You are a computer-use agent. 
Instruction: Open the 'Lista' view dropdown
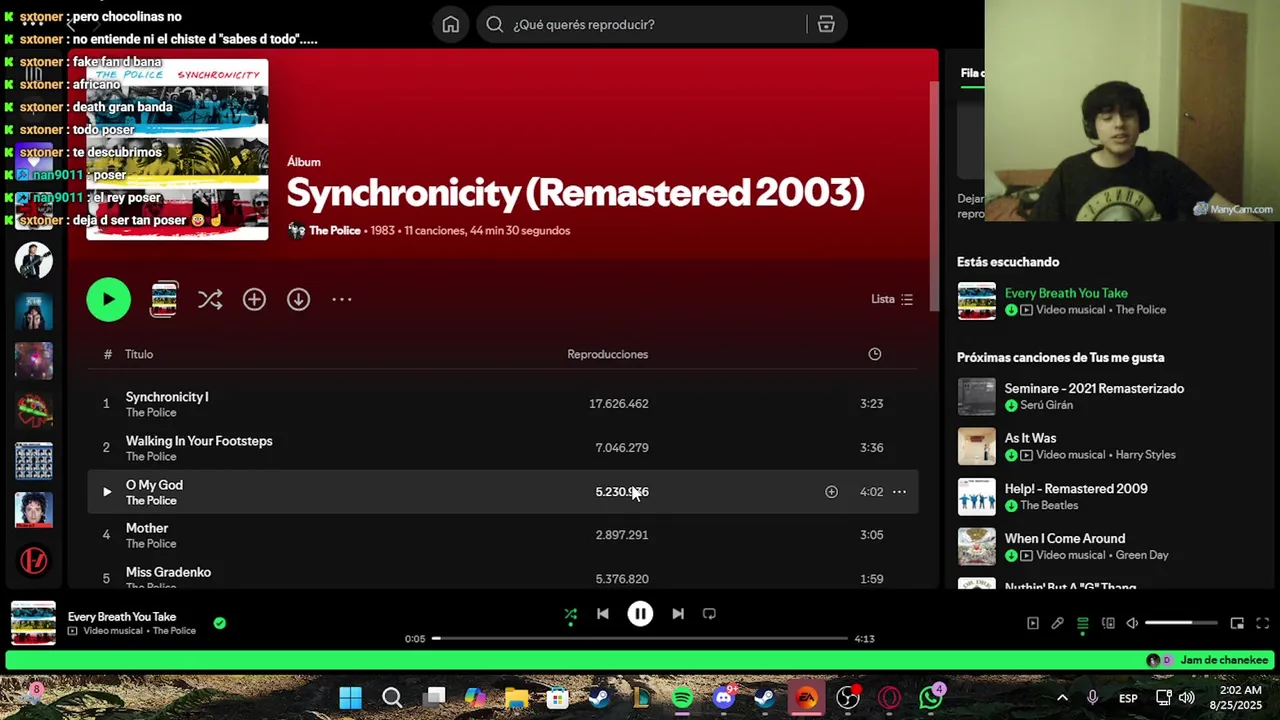pos(892,299)
